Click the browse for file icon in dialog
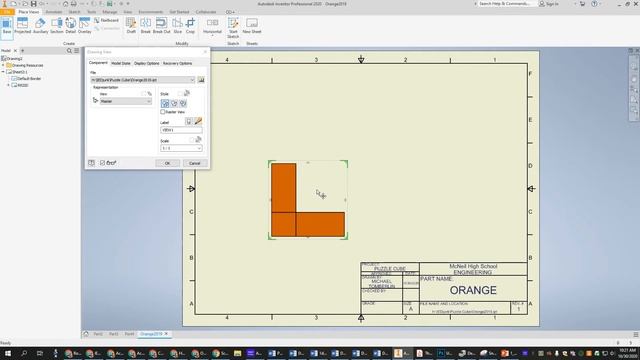640x360 pixels. point(201,80)
